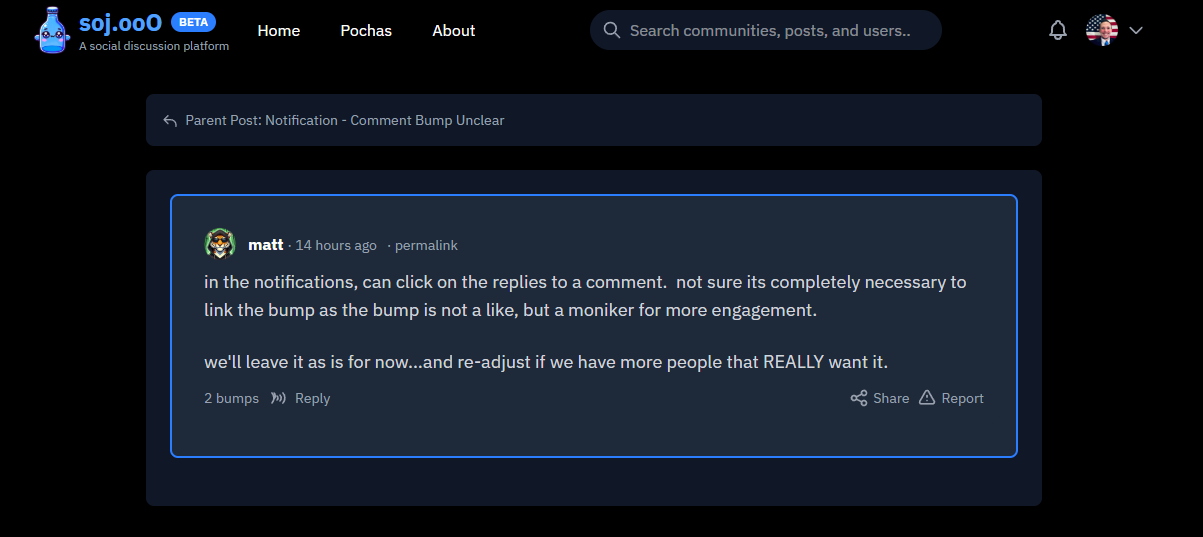Expand the account dropdown chevron
1203x537 pixels.
point(1136,31)
